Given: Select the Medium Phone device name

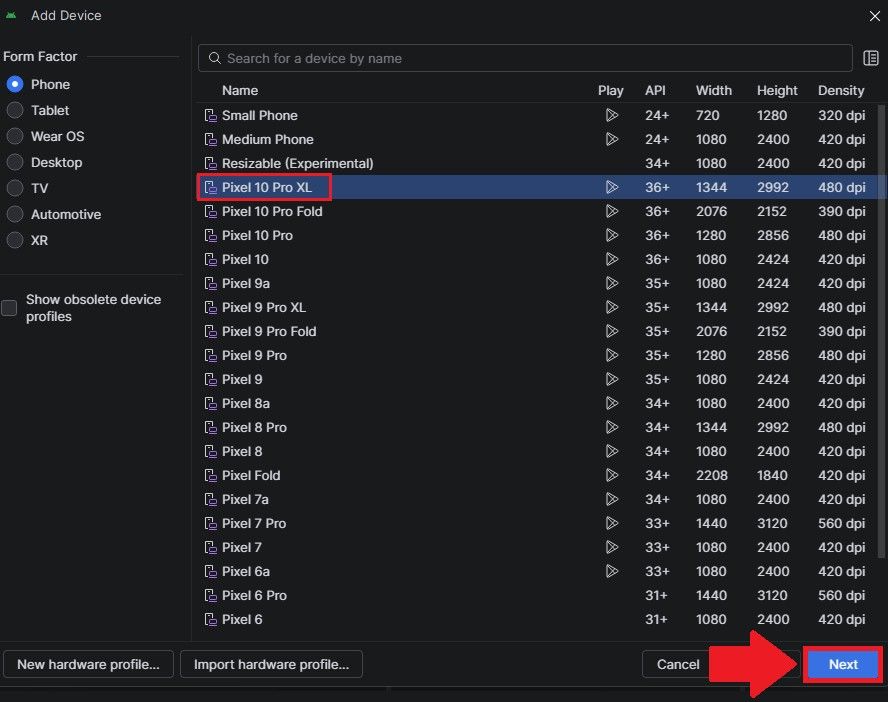Looking at the screenshot, I should (x=267, y=139).
